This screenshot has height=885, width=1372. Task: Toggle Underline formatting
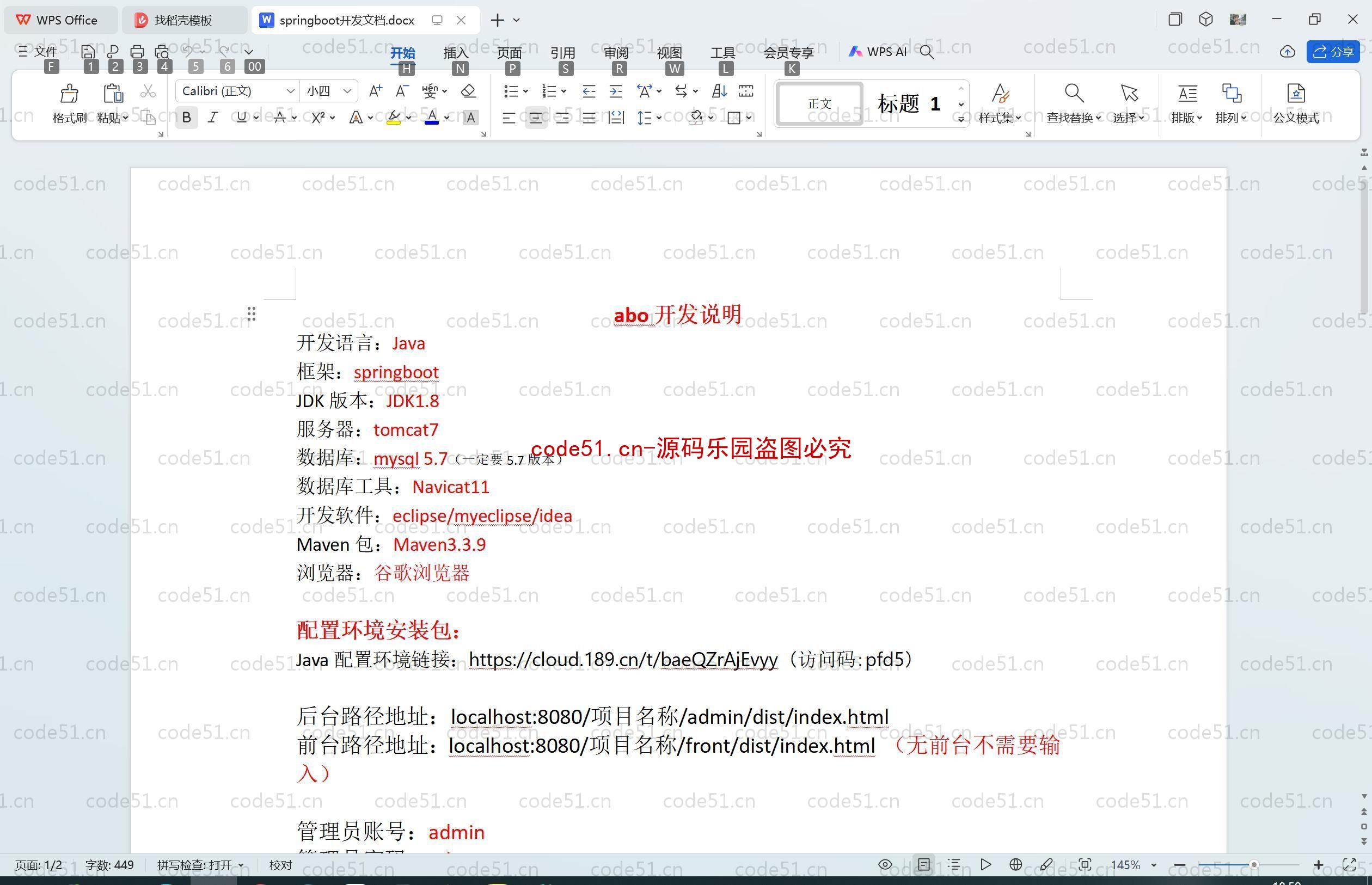pyautogui.click(x=241, y=118)
